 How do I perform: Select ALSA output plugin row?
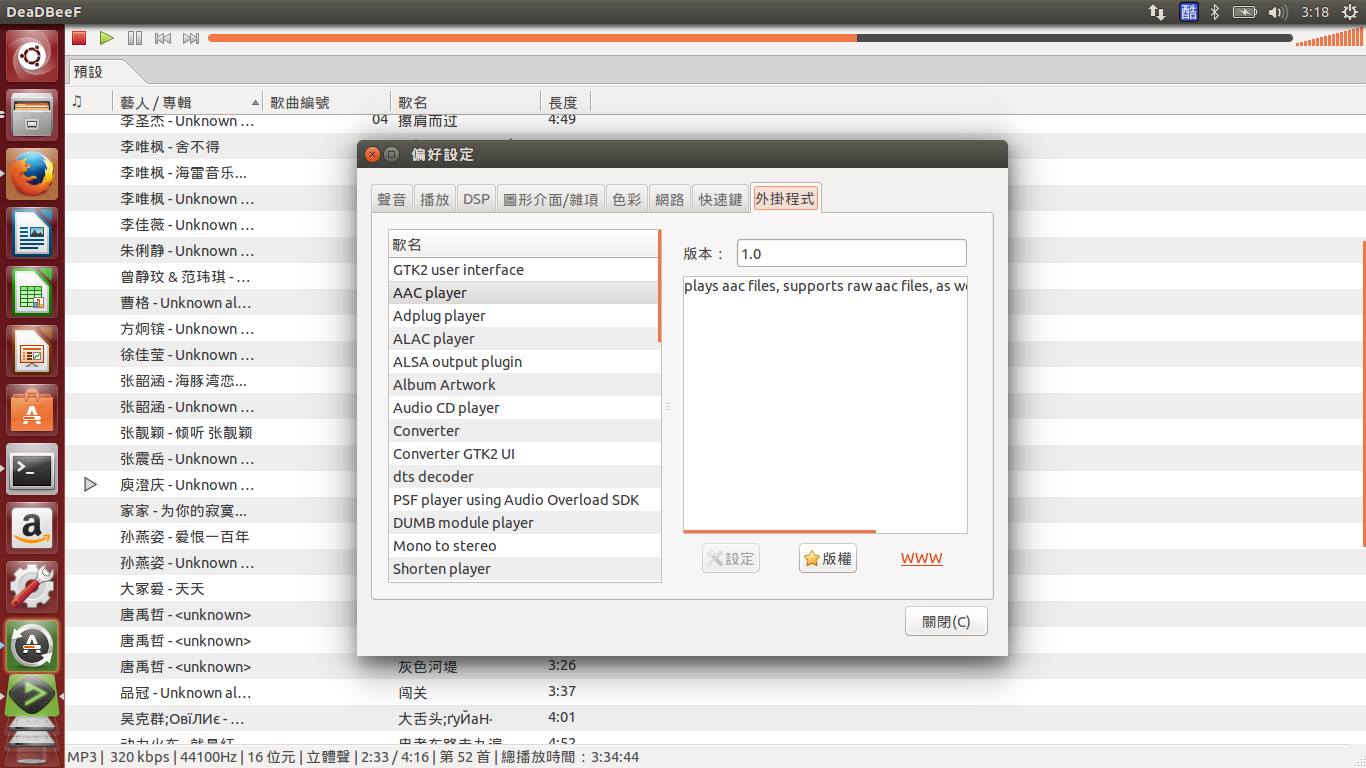[524, 362]
